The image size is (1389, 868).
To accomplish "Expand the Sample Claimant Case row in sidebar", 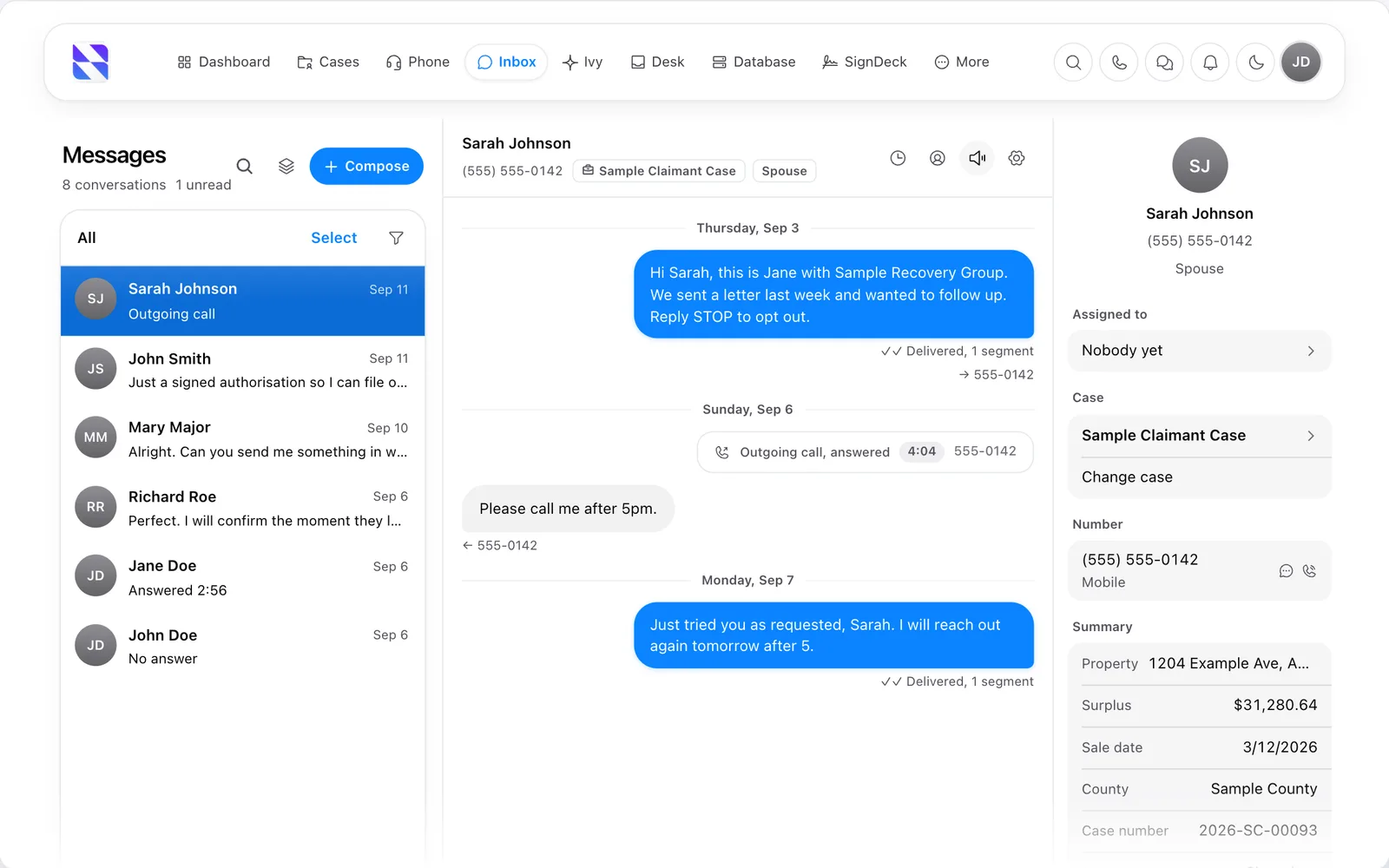I will 1200,436.
